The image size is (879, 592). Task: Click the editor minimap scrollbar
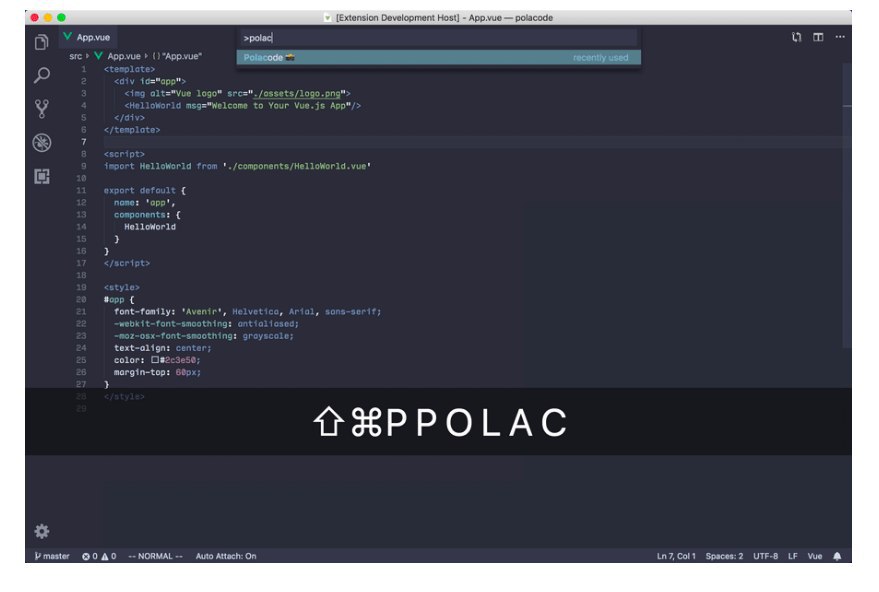coord(846,205)
